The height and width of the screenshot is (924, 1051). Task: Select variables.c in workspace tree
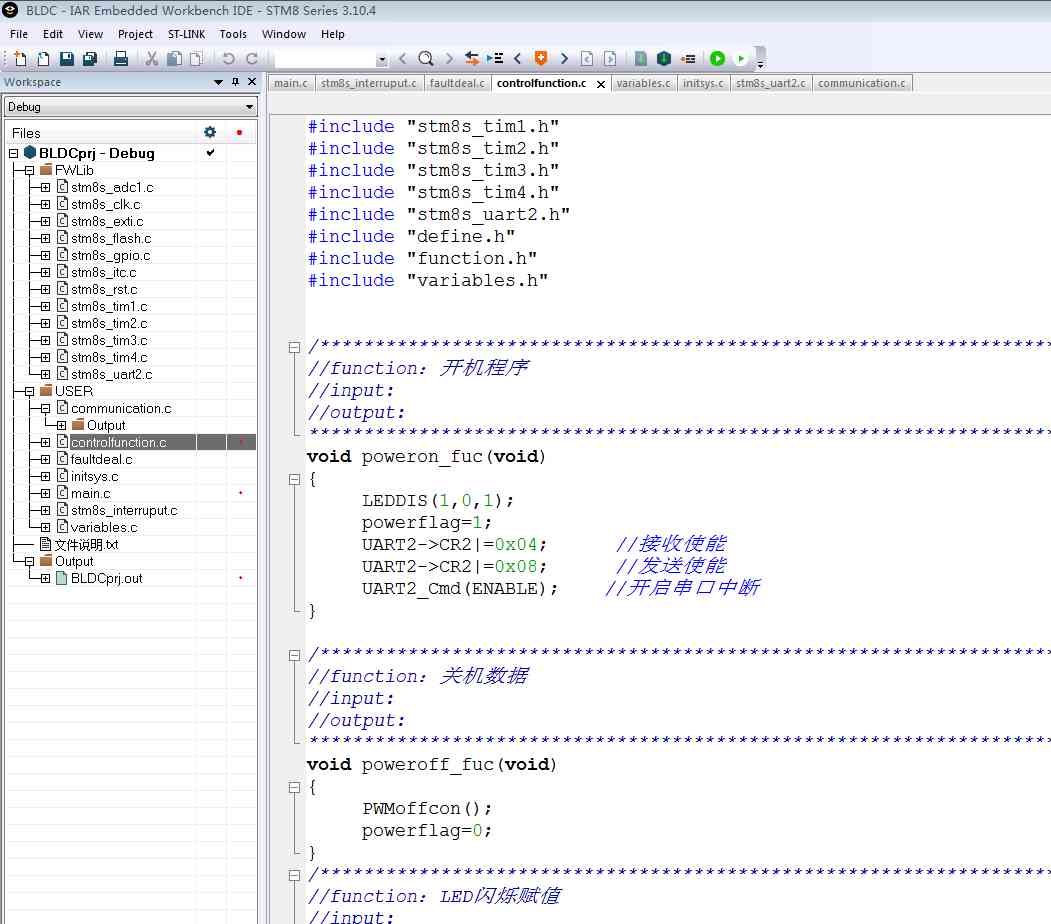tap(104, 528)
